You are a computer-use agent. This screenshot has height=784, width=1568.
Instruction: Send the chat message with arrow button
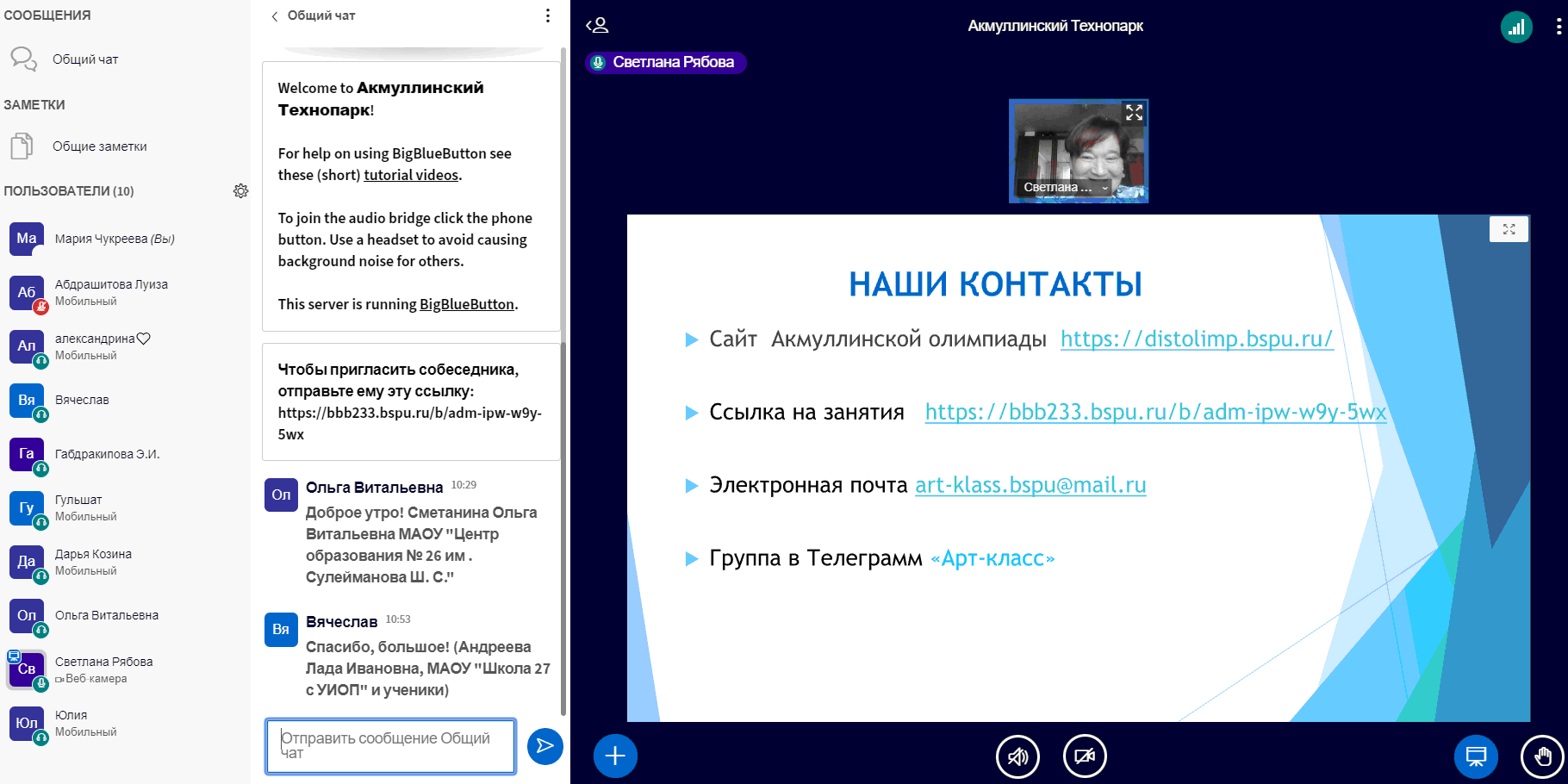point(544,746)
